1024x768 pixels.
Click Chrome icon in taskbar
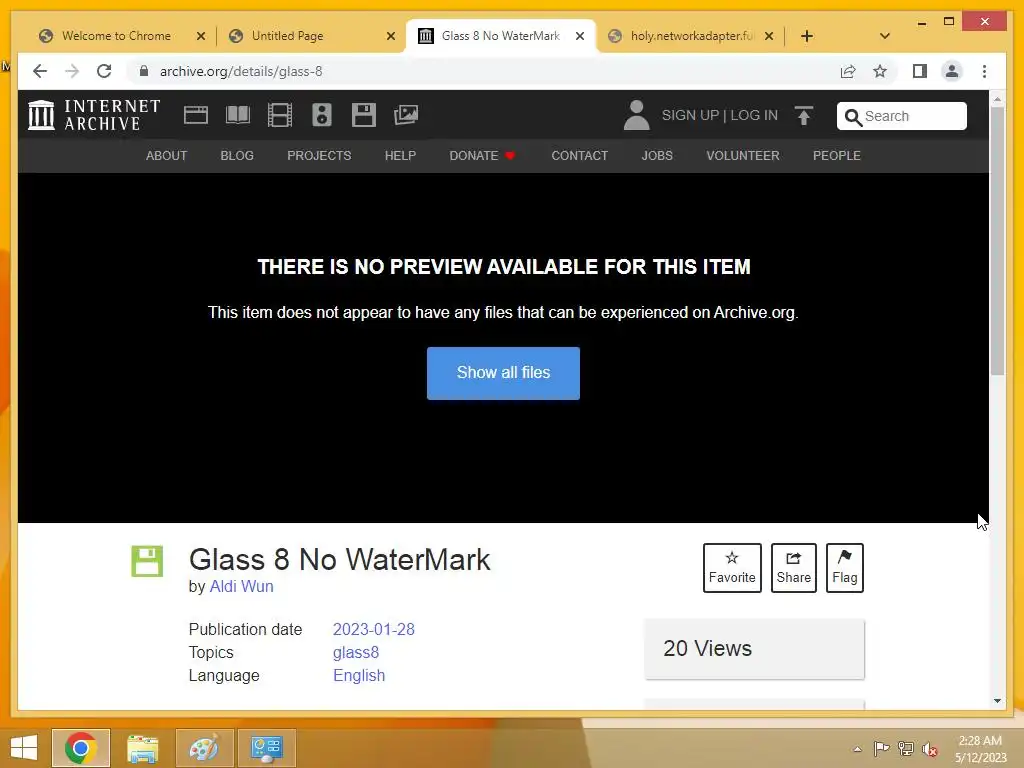(81, 748)
